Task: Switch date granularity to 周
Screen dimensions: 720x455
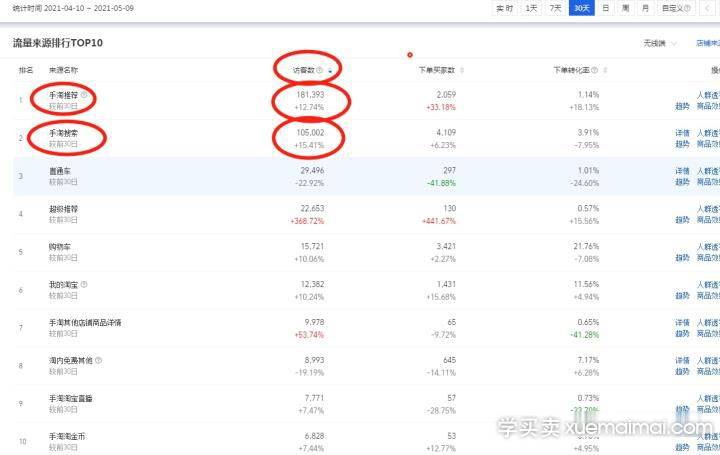Action: 625,8
